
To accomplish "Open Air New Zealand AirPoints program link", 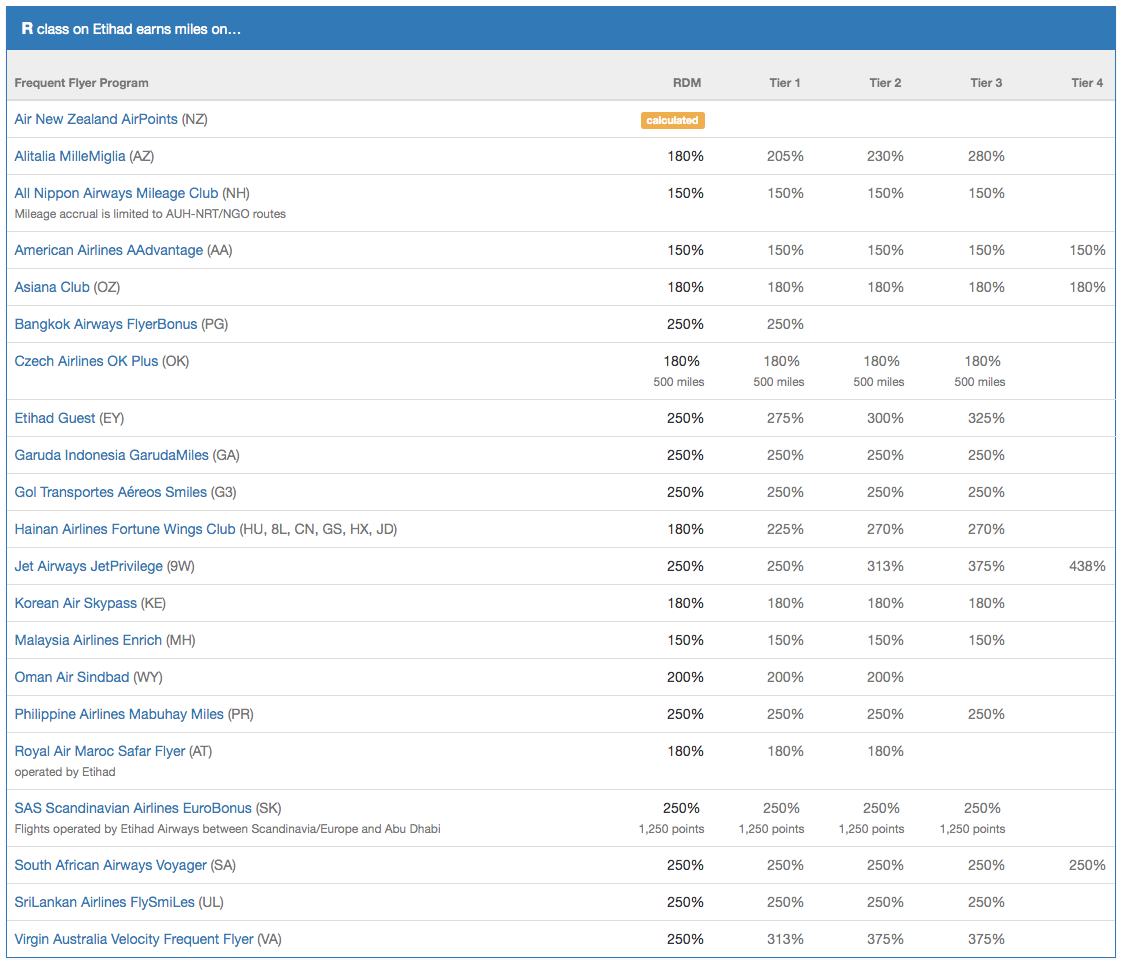I will pyautogui.click(x=95, y=119).
